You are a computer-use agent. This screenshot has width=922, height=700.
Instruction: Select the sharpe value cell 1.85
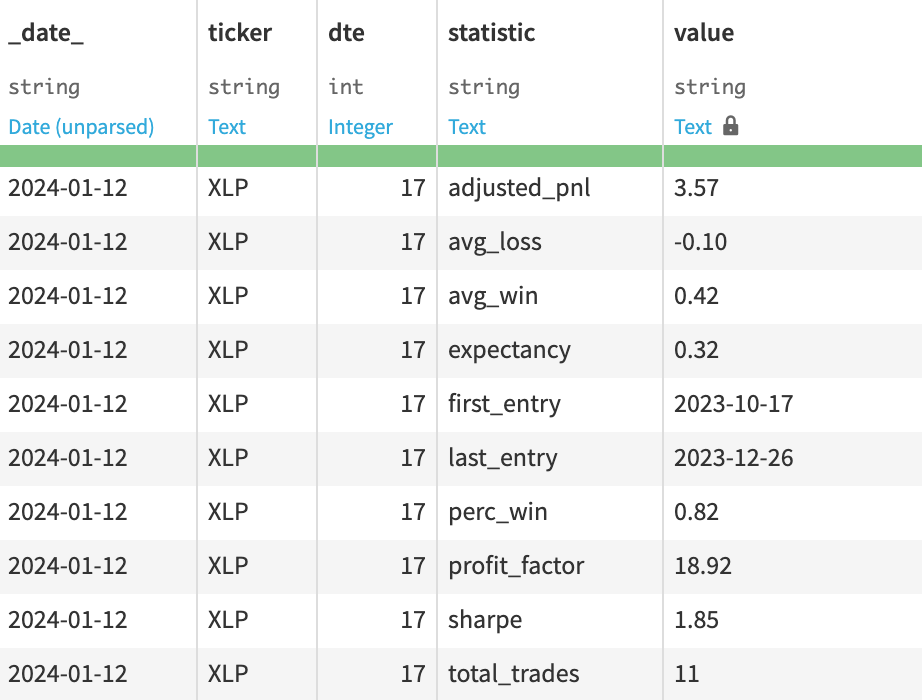[697, 620]
